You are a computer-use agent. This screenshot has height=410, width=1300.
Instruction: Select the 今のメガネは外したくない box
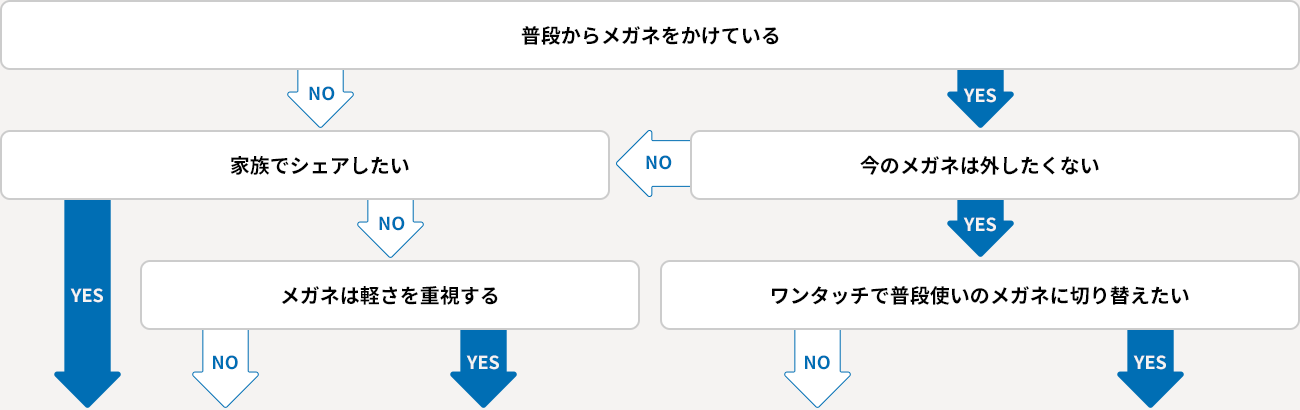coord(980,165)
